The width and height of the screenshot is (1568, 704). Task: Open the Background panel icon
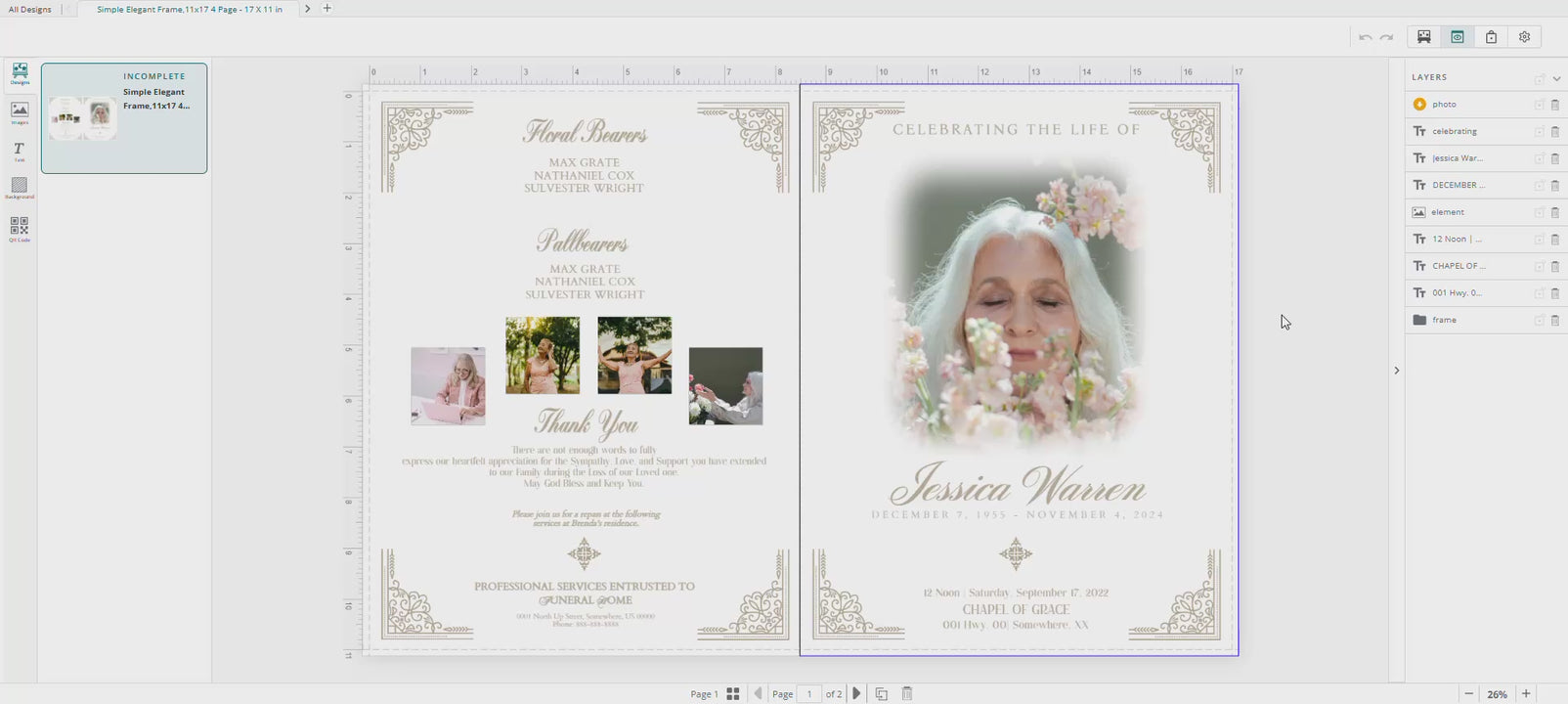click(x=19, y=188)
